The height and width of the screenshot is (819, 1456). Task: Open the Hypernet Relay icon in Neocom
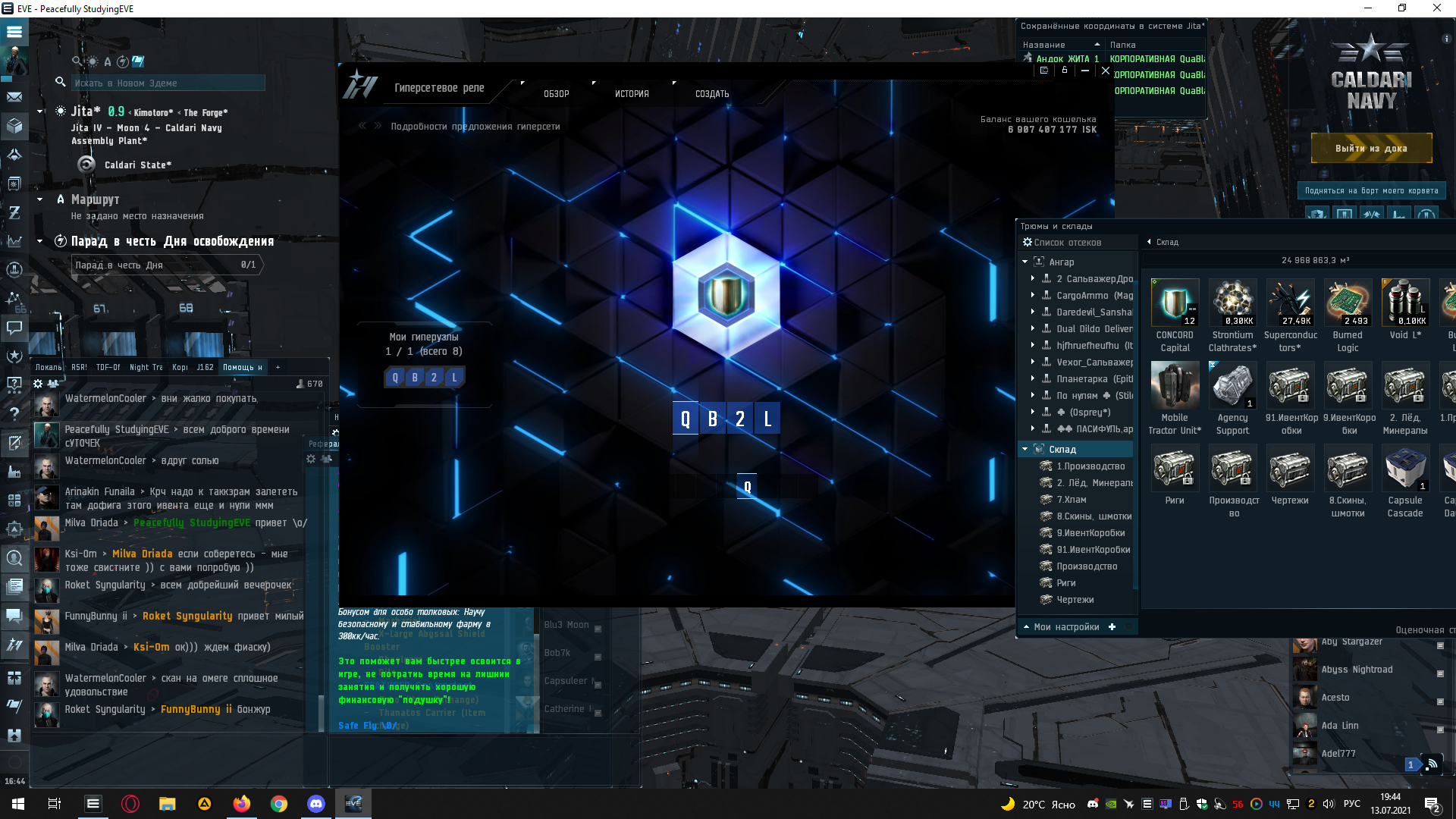click(14, 645)
